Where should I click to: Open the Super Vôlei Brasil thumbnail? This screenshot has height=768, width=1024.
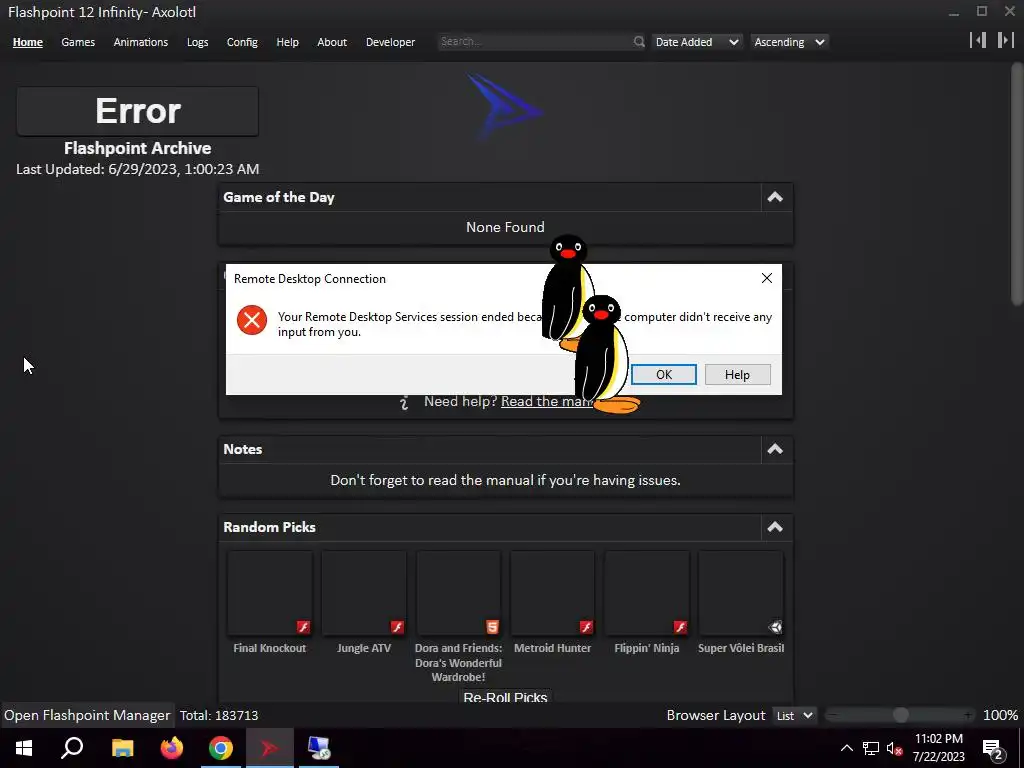pyautogui.click(x=741, y=593)
